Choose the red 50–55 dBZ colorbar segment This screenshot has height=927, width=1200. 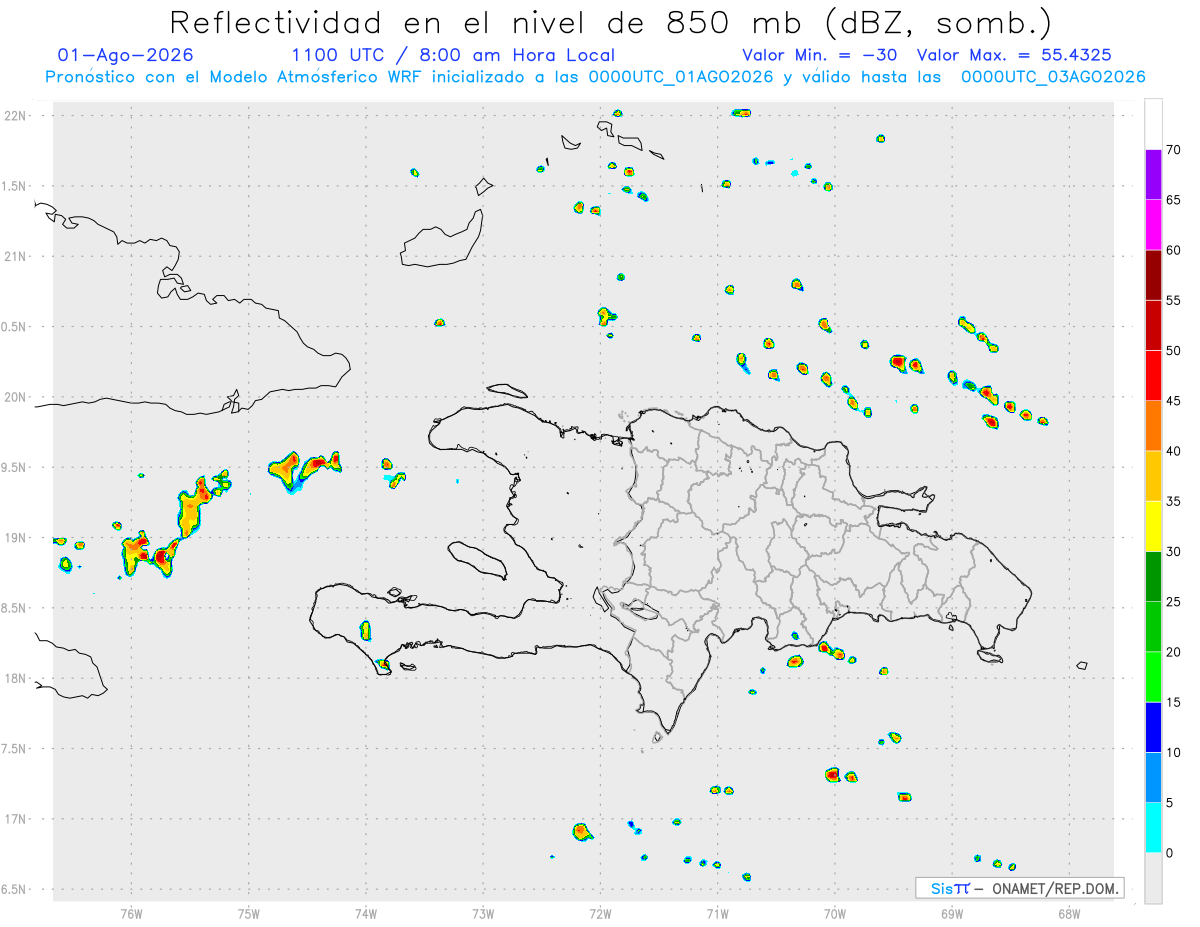click(1153, 325)
